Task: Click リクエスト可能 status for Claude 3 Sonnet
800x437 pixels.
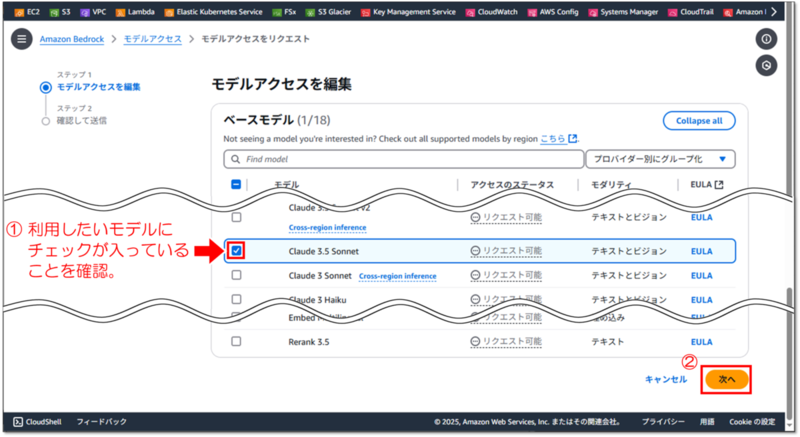Action: click(506, 275)
